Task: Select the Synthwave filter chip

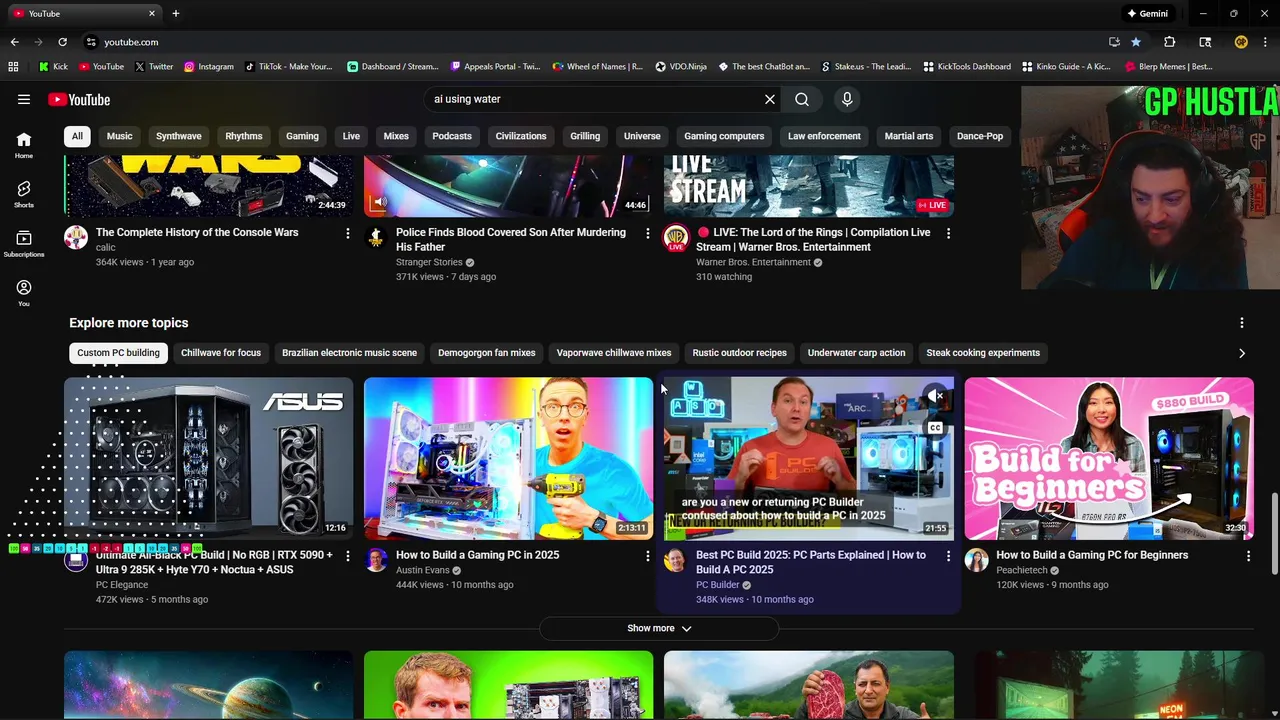Action: (x=179, y=136)
